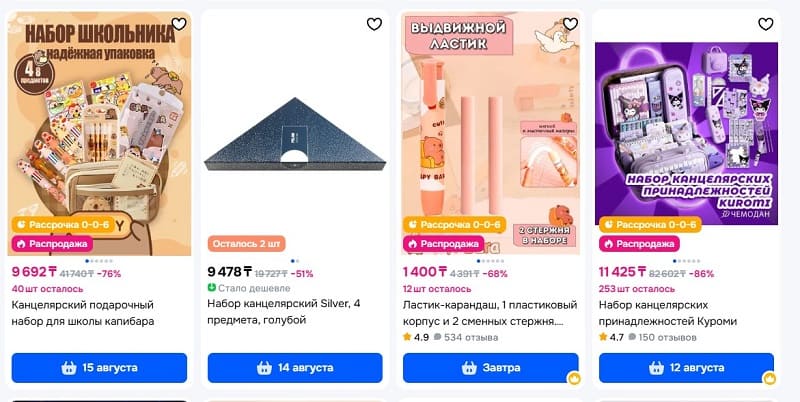This screenshot has width=800, height=402.
Task: Open 534 отзыва reviews link
Action: 466,337
